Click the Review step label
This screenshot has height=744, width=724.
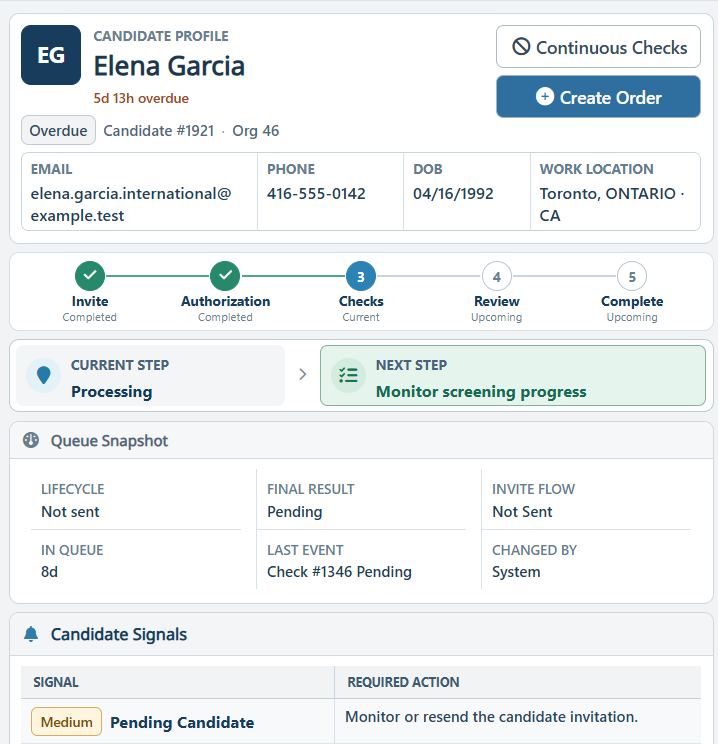tap(497, 301)
